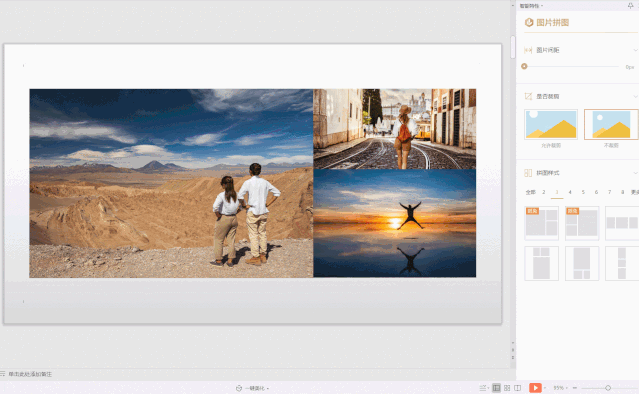
Task: Pin the side panel with pushpin icon
Action: (630, 5)
